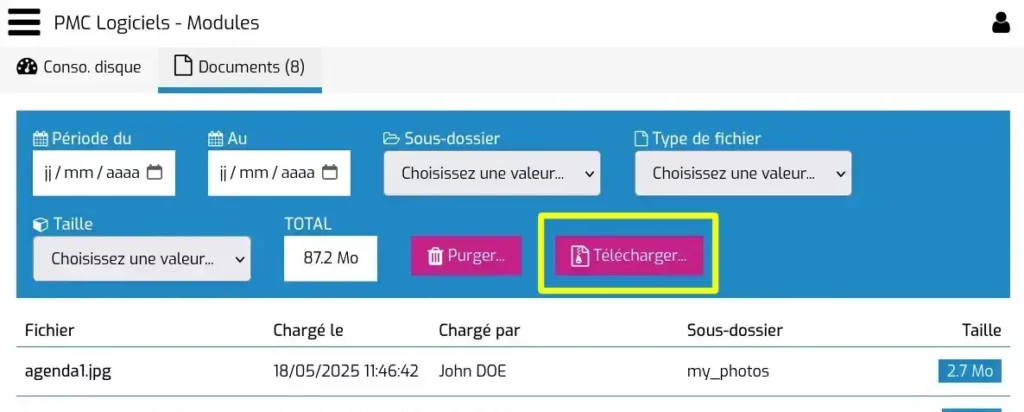Click the John DOE cell
The width and height of the screenshot is (1024, 412).
(x=472, y=372)
